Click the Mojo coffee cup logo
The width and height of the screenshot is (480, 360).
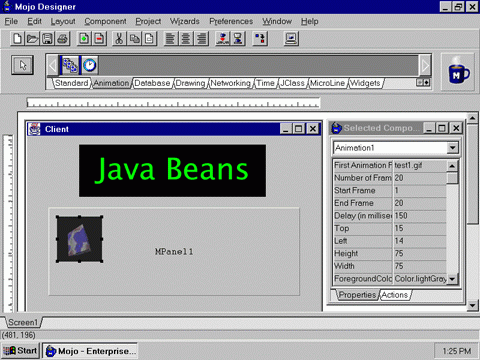tap(458, 72)
